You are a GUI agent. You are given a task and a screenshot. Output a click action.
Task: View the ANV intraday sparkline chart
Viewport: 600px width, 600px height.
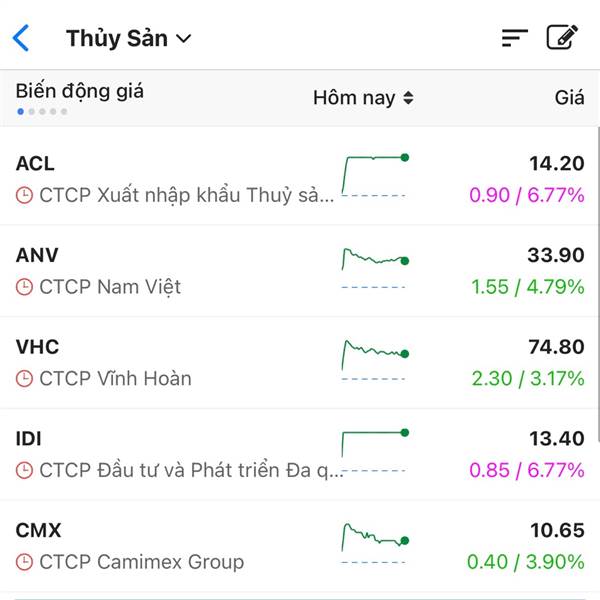pos(375,268)
